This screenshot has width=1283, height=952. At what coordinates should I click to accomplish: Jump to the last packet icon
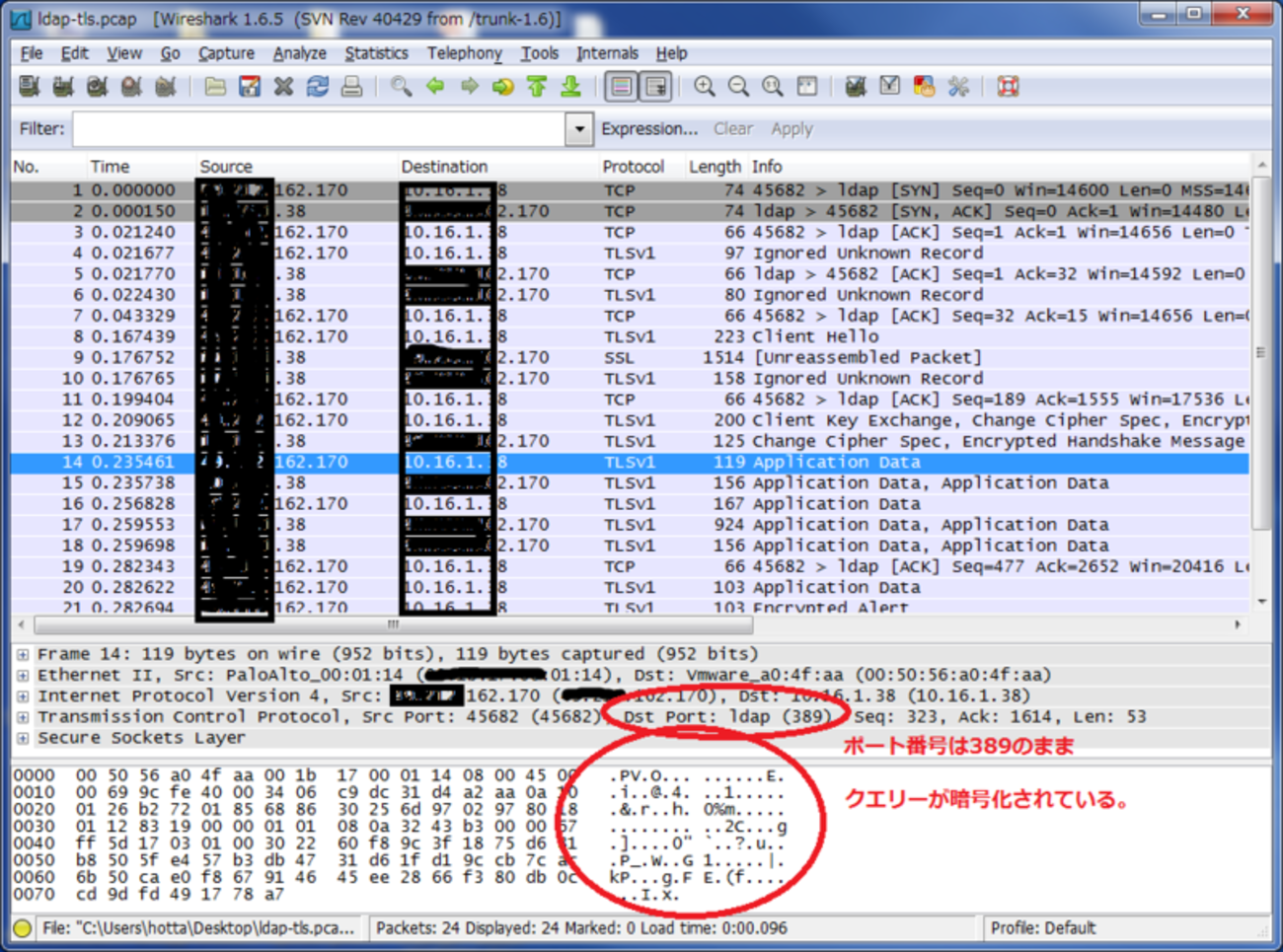point(570,87)
